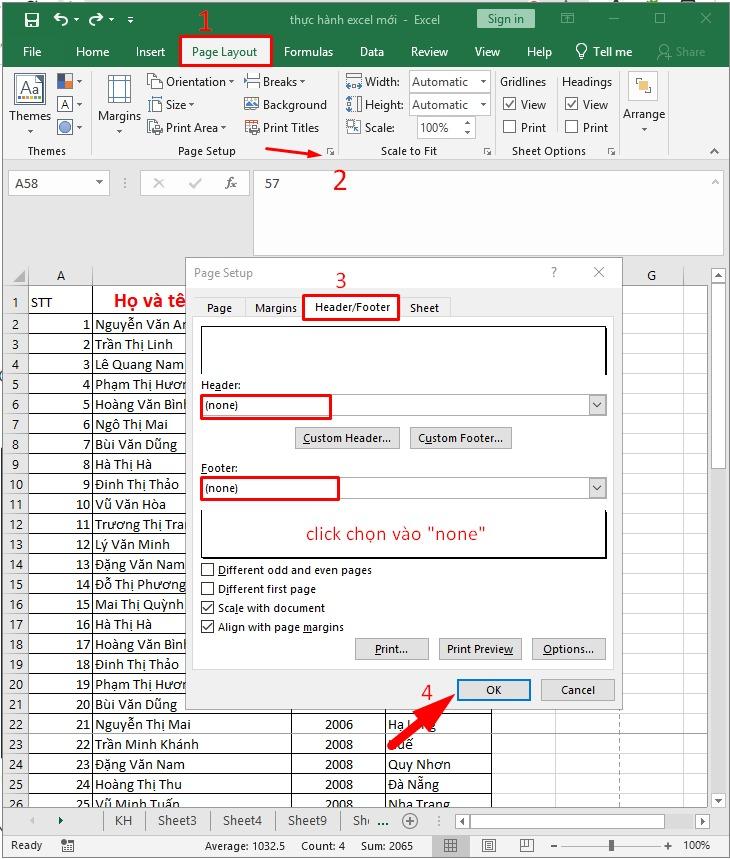The image size is (730, 859).
Task: Click the Print Preview button
Action: [480, 649]
